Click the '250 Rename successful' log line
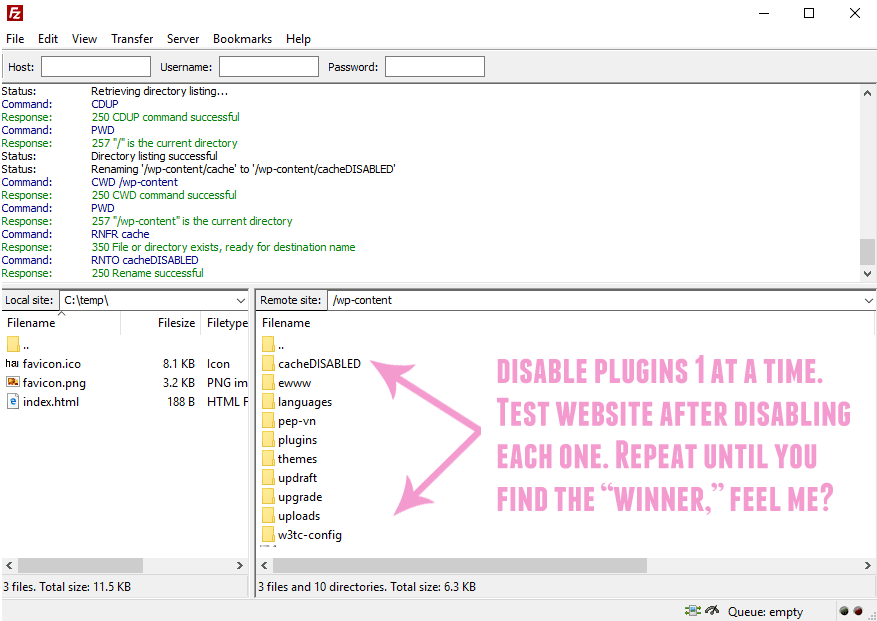Viewport: 877px width, 621px height. coord(148,273)
